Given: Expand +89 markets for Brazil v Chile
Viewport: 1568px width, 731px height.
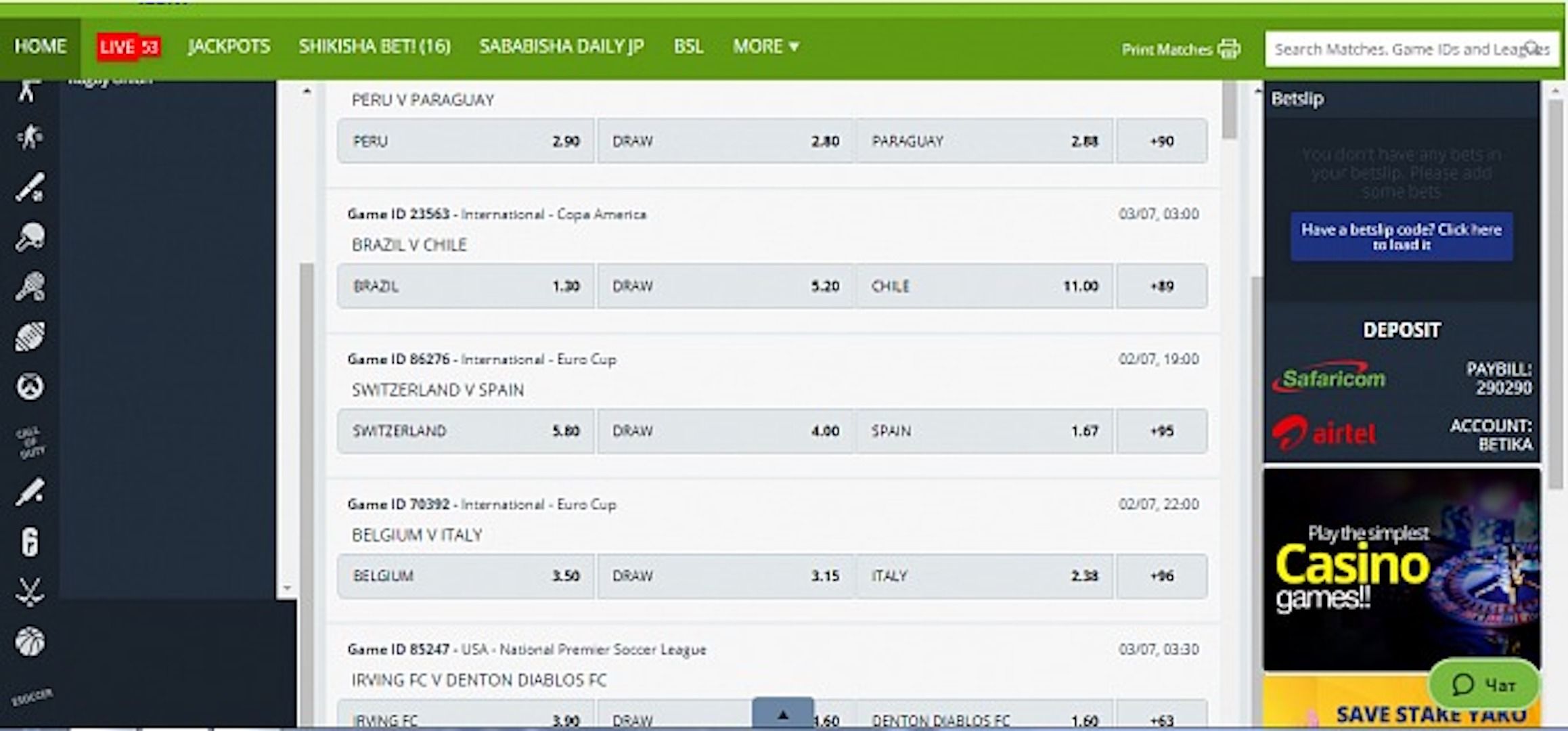Looking at the screenshot, I should 1161,286.
